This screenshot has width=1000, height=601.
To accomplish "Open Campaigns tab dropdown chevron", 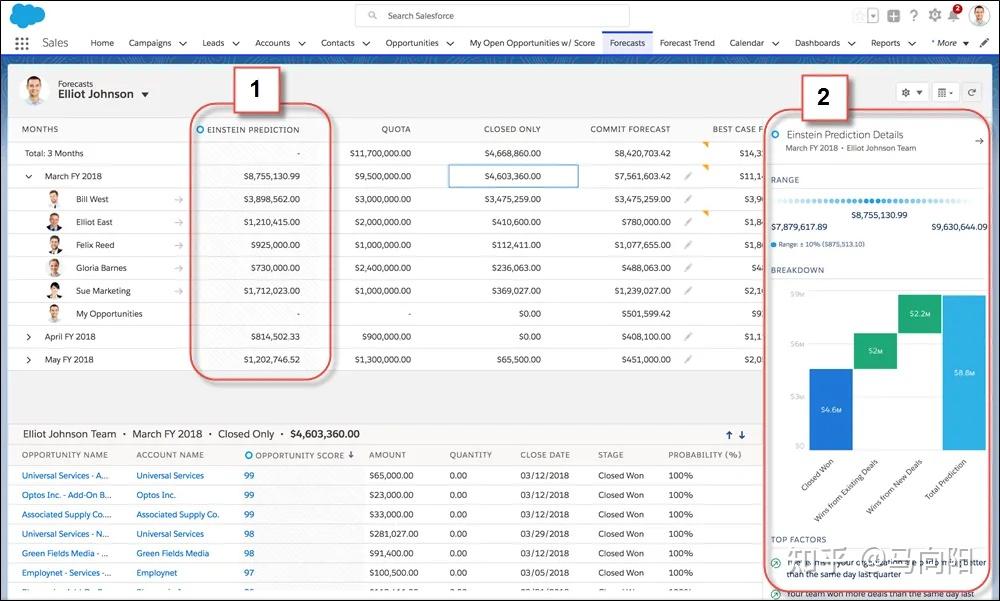I will coord(182,43).
